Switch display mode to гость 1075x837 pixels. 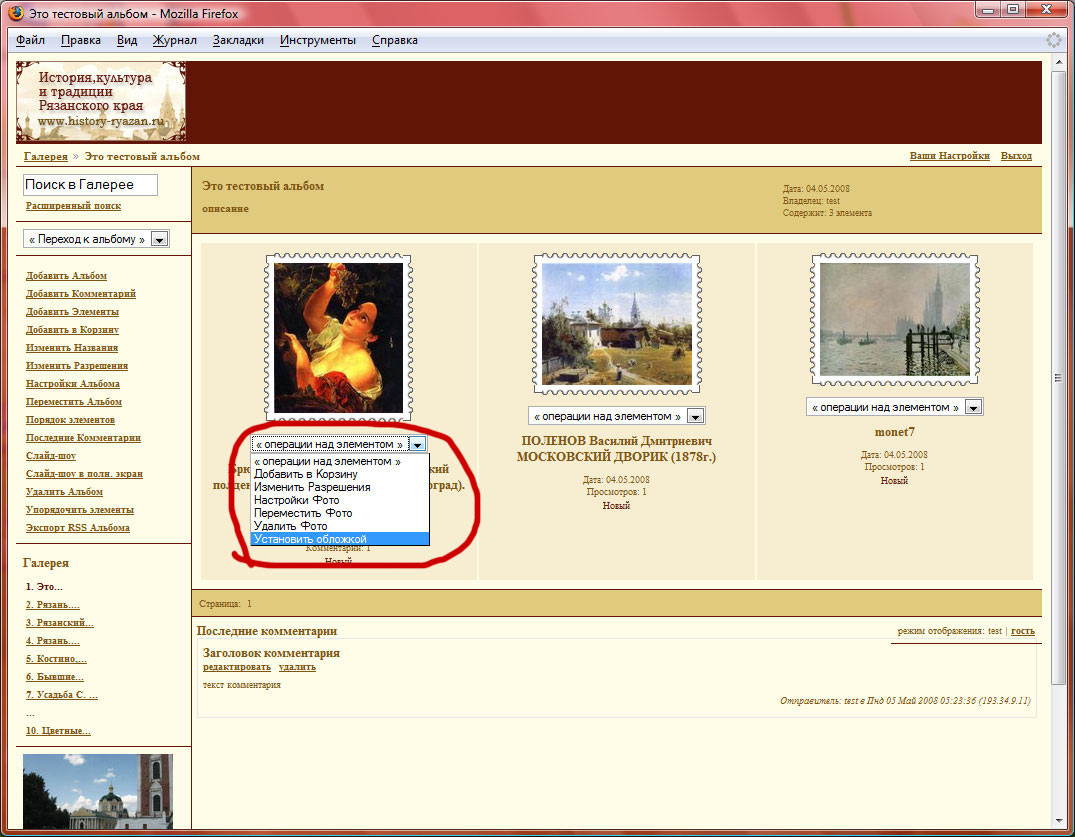point(1023,631)
